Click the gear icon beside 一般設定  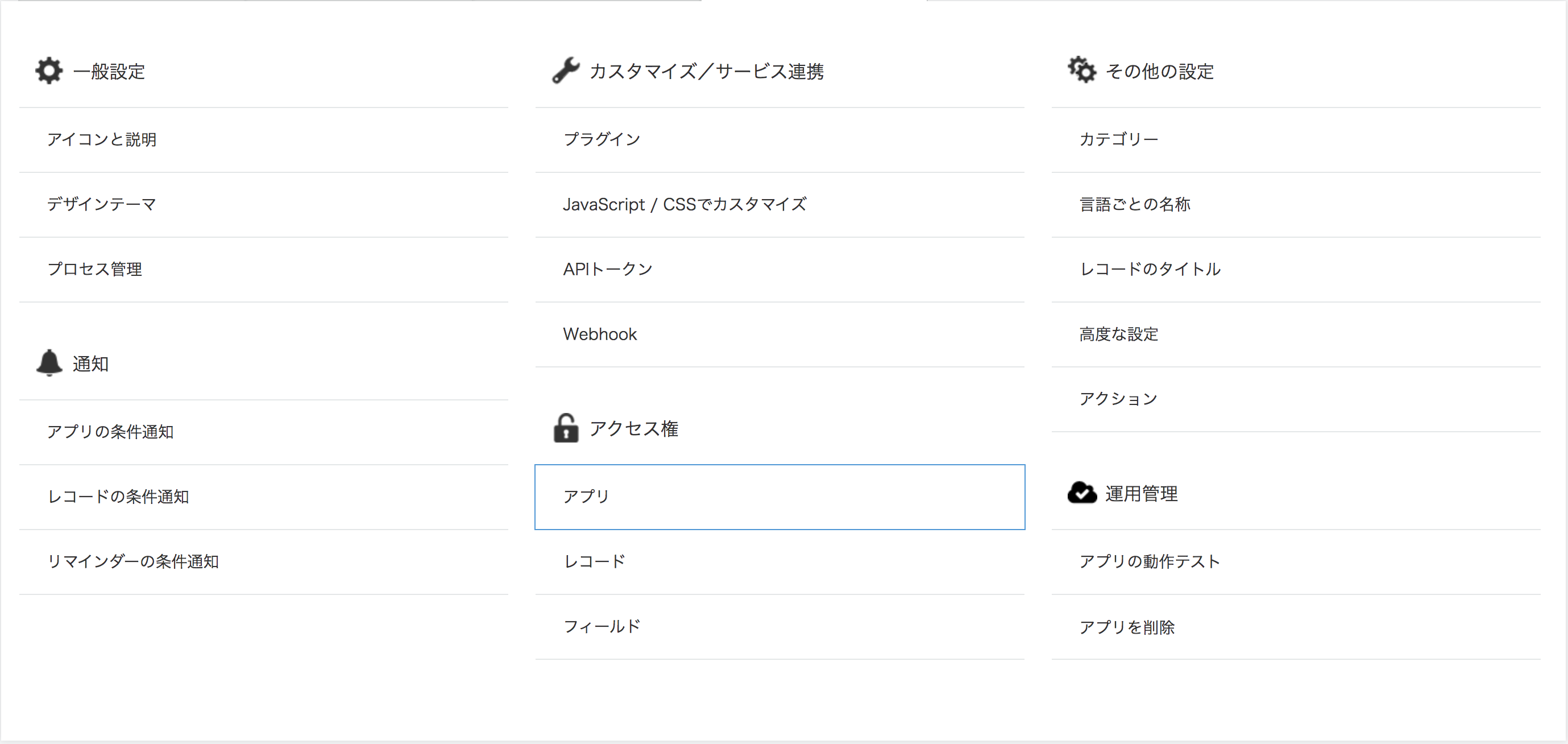coord(49,71)
